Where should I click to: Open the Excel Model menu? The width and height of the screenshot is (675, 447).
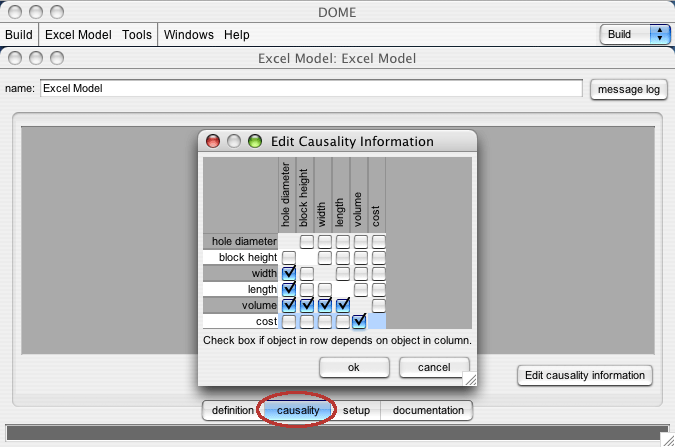(78, 34)
